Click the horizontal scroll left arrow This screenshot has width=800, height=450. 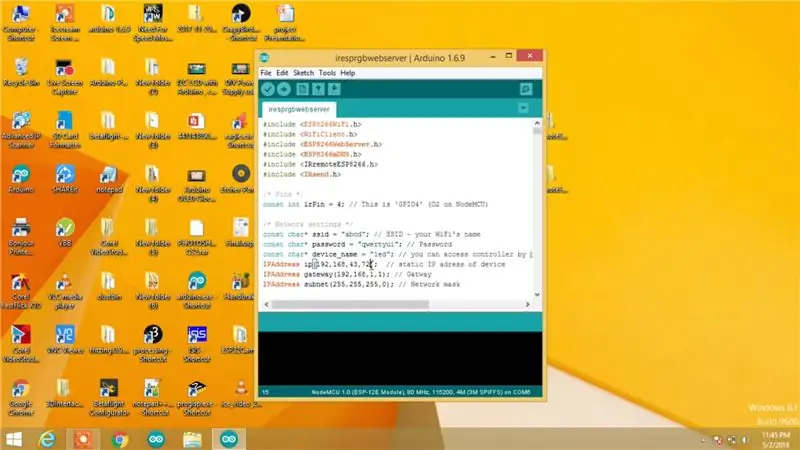click(x=266, y=305)
